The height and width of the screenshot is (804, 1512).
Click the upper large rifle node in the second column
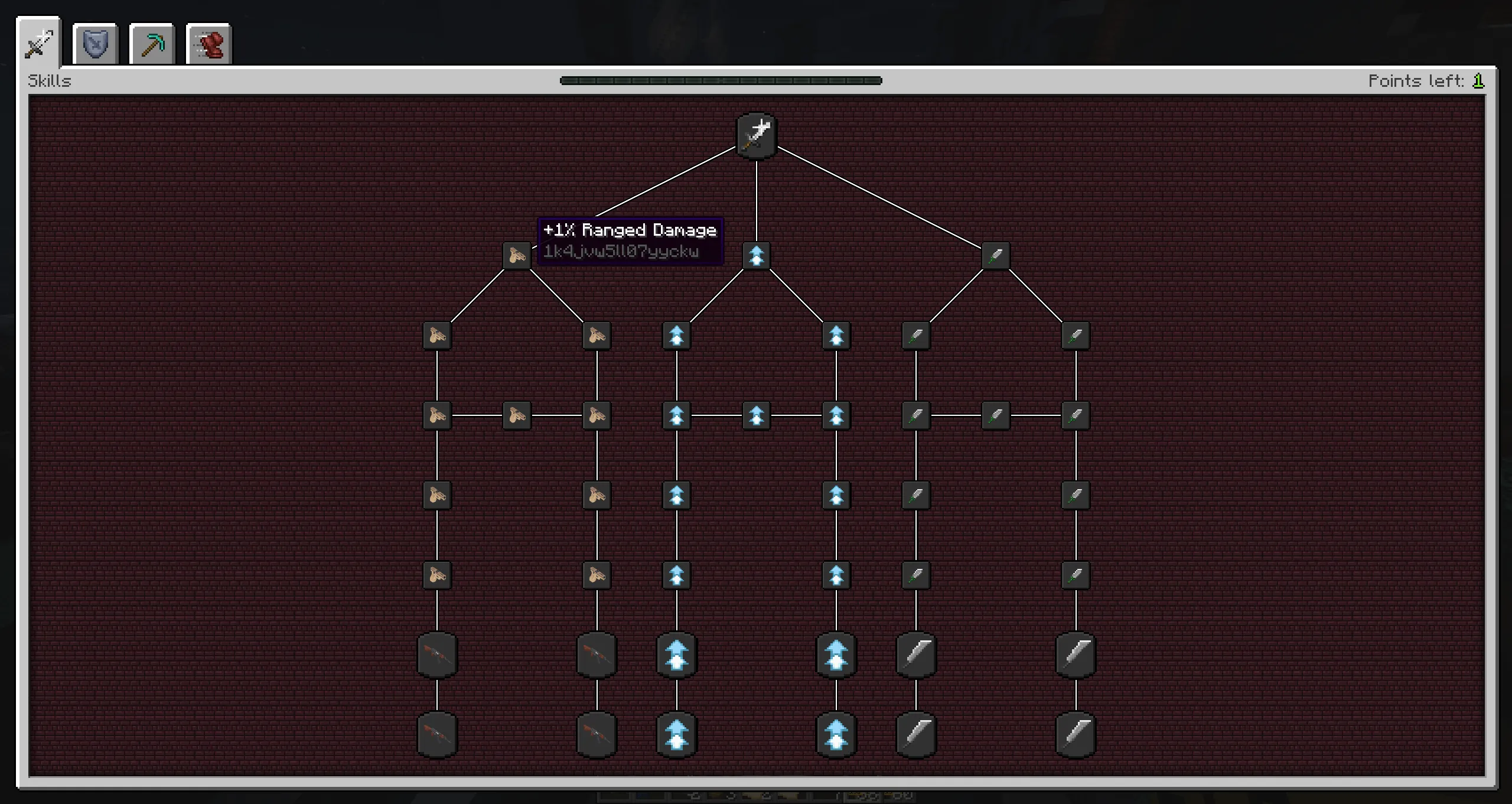(x=597, y=655)
